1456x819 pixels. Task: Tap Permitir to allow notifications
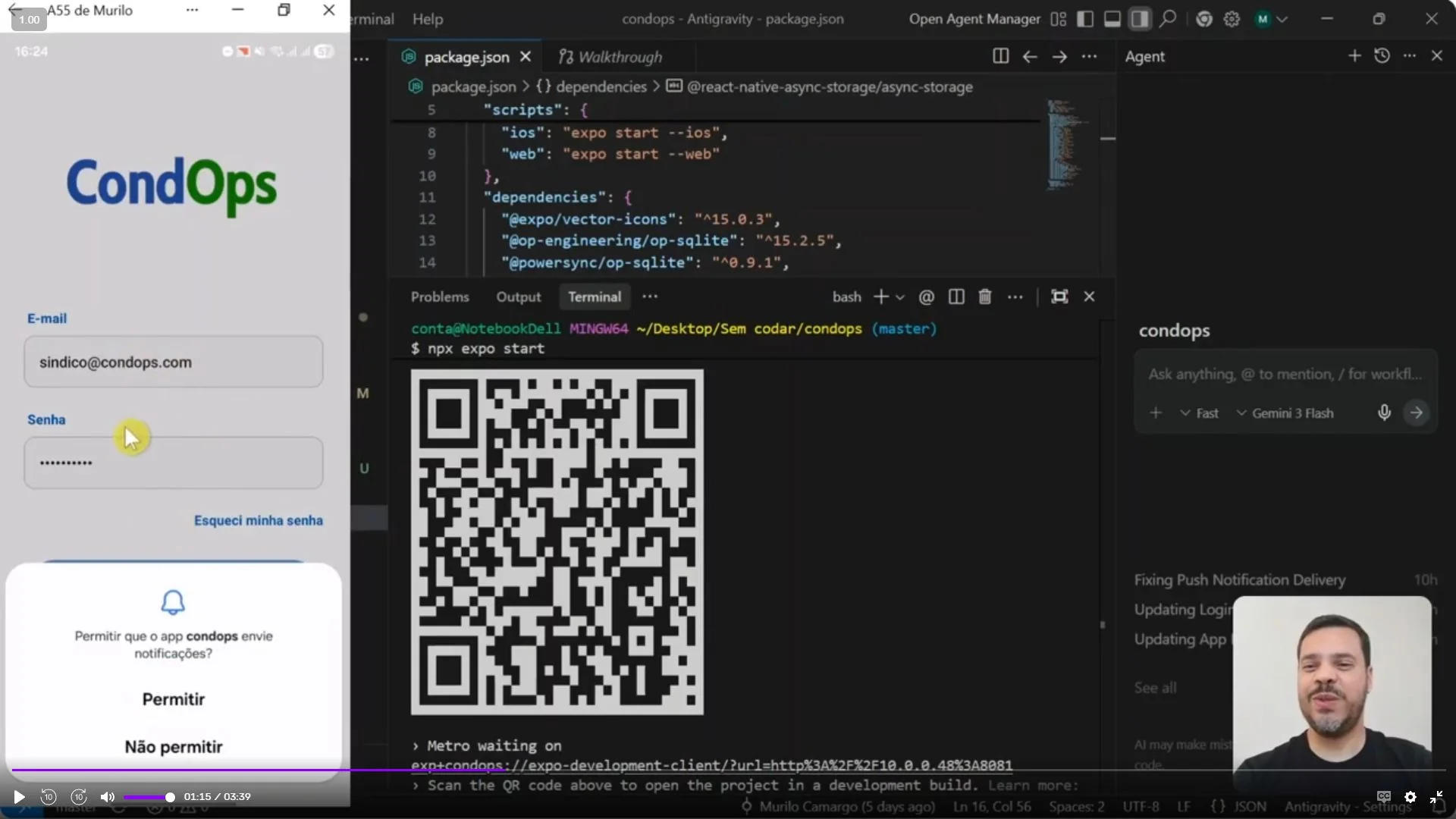pos(174,699)
